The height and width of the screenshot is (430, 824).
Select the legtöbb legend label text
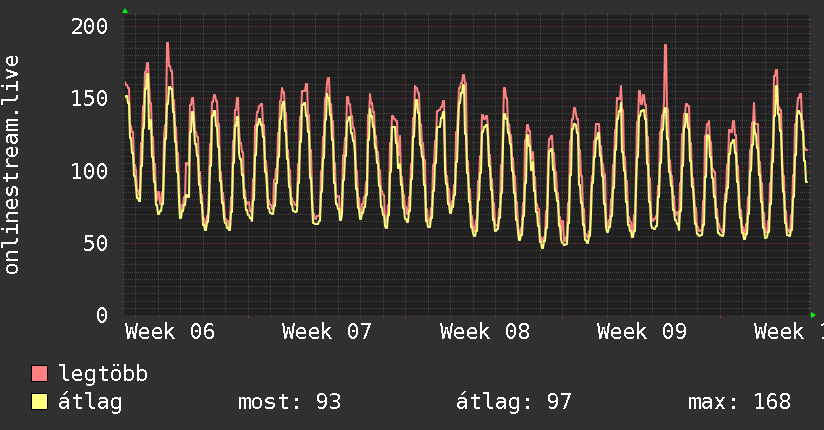[x=103, y=374]
